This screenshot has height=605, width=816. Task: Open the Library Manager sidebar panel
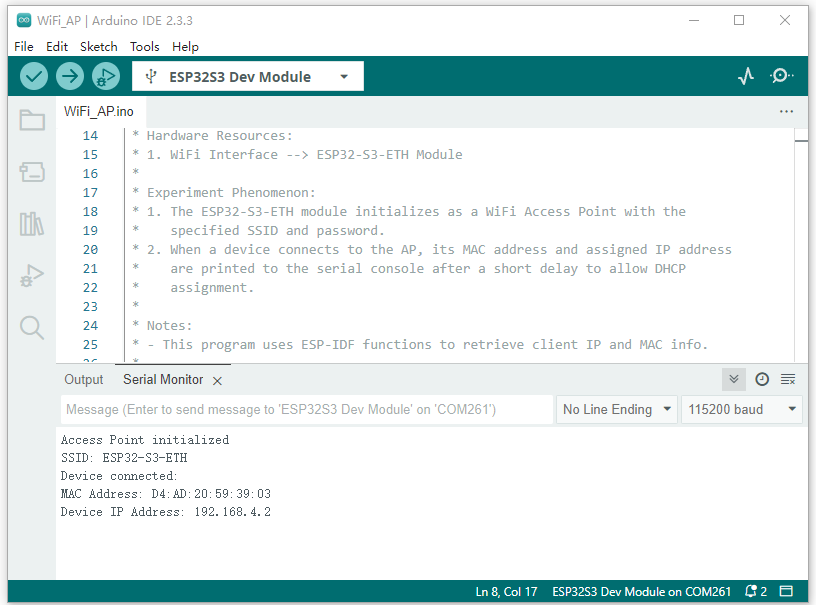[x=32, y=224]
